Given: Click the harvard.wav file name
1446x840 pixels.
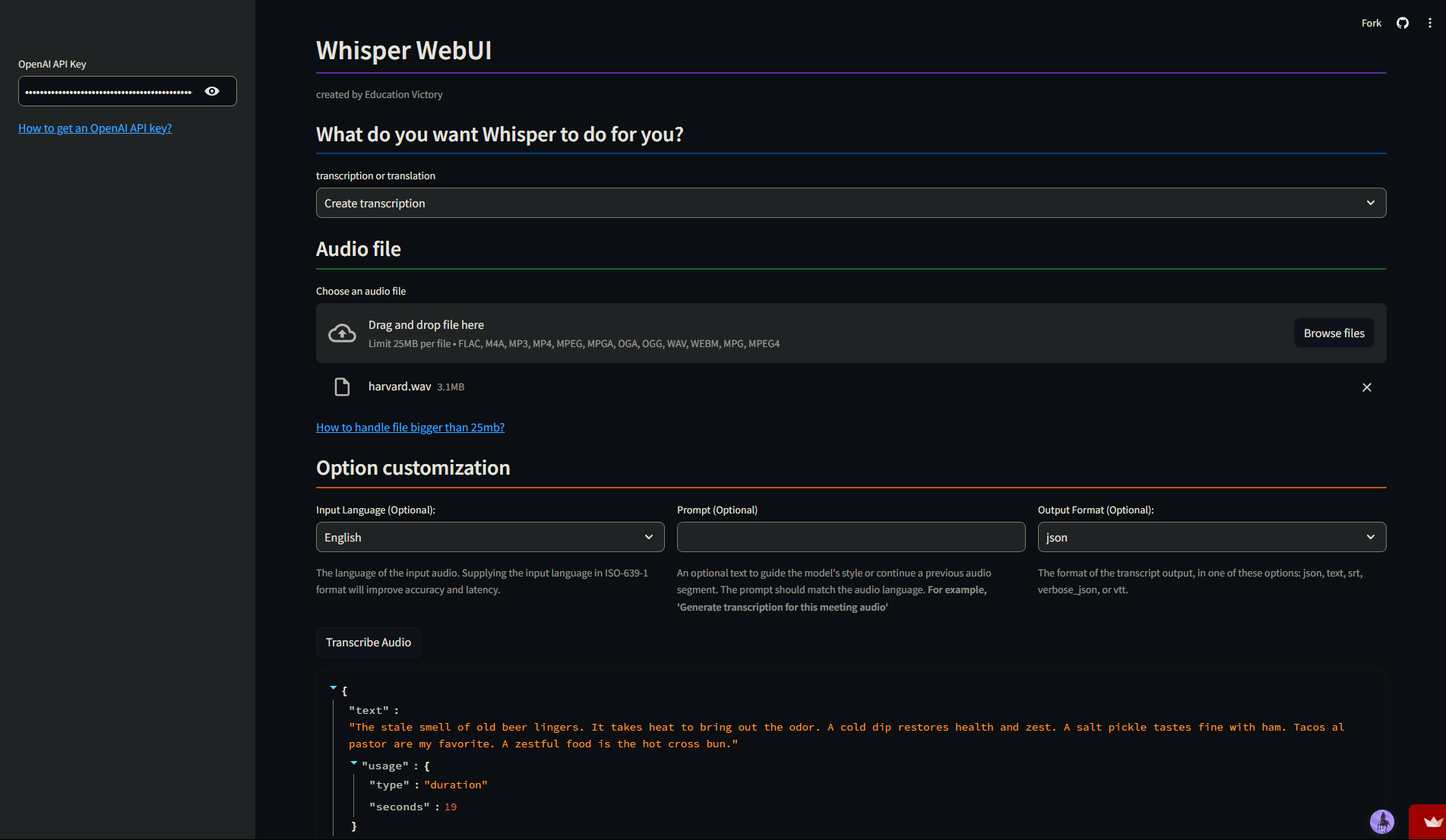Looking at the screenshot, I should point(400,387).
